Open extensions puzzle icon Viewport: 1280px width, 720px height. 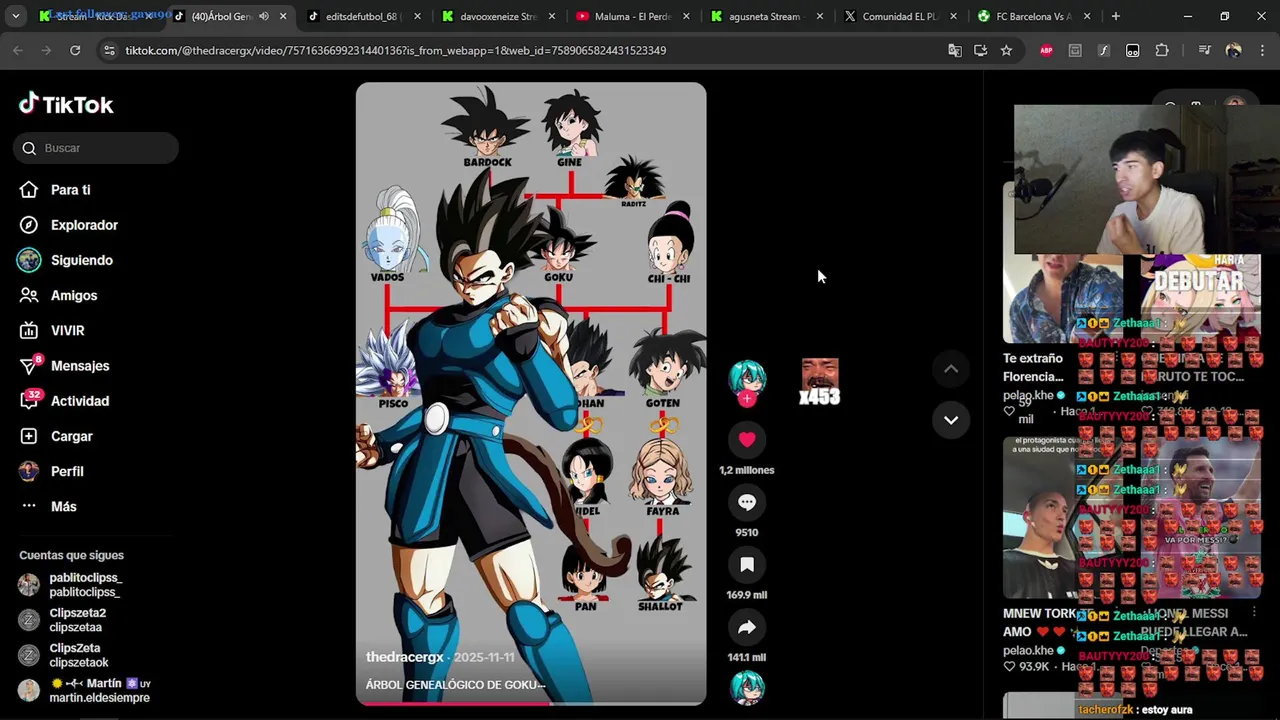pos(1162,50)
